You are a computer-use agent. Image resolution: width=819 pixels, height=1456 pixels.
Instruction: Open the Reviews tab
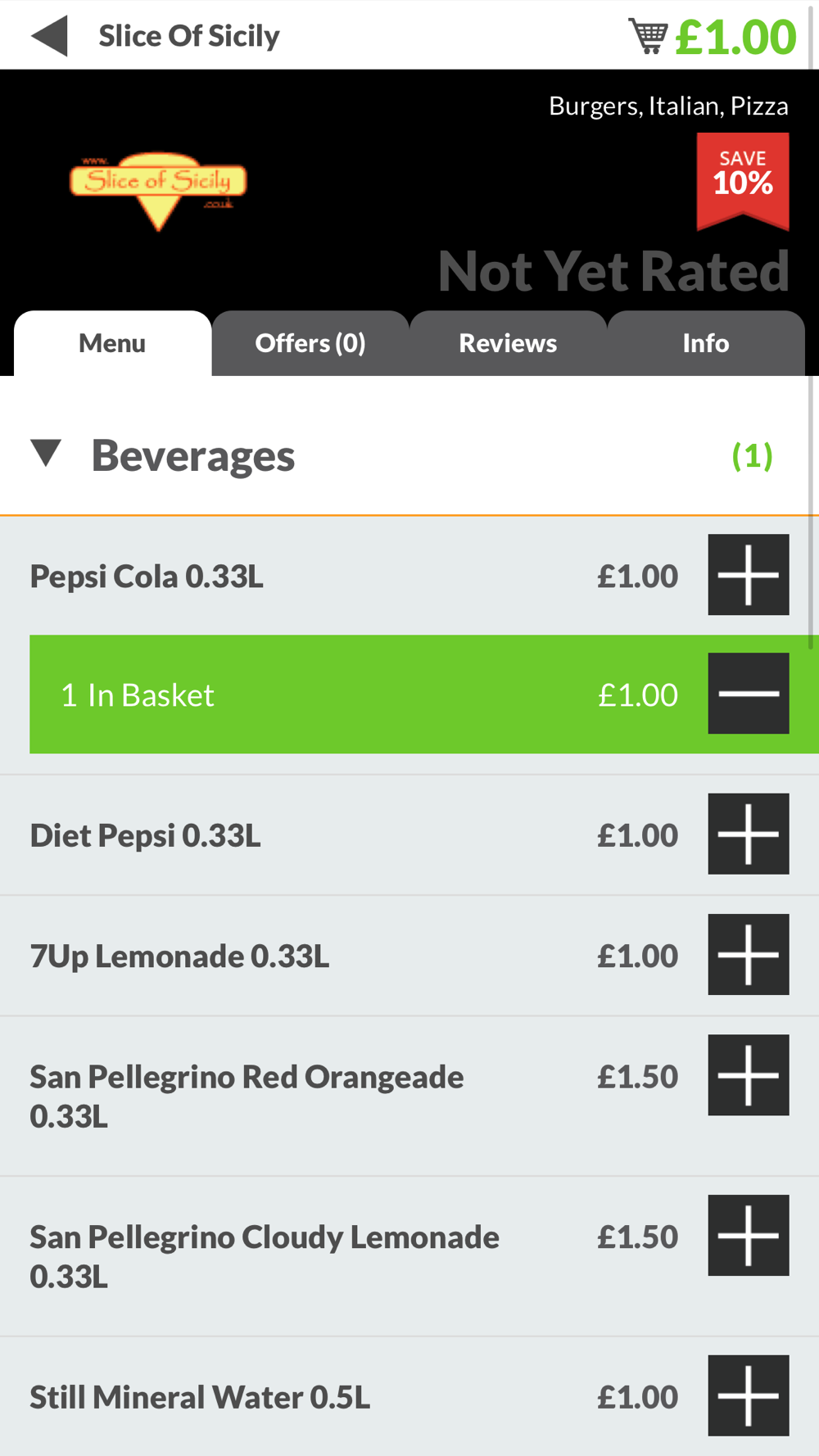click(508, 343)
